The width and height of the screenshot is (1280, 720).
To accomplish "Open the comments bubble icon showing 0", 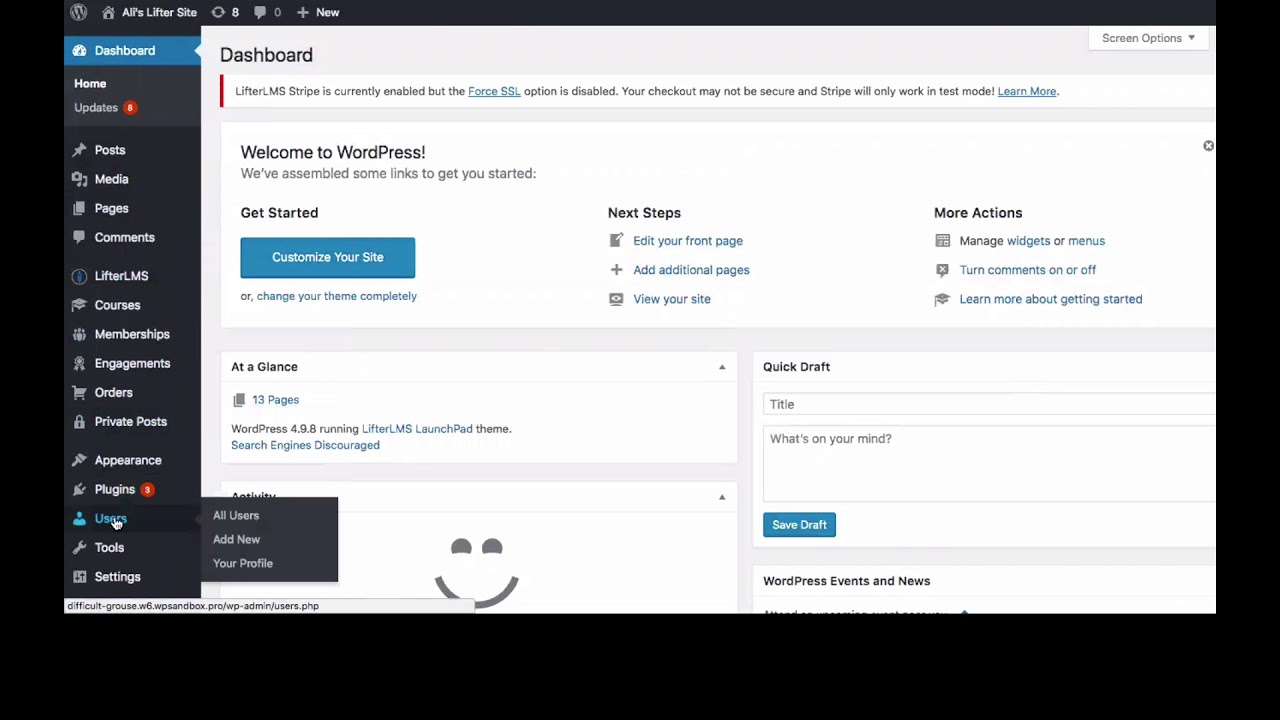I will coord(261,12).
